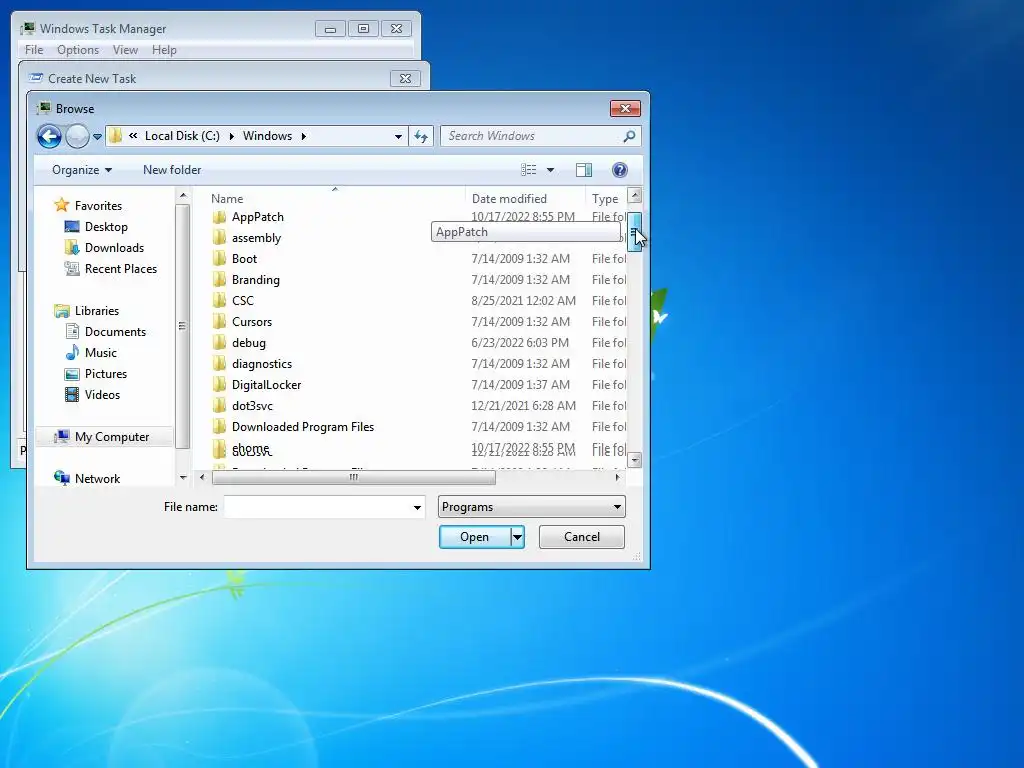The width and height of the screenshot is (1024, 768).
Task: Click the Open button
Action: (x=474, y=537)
